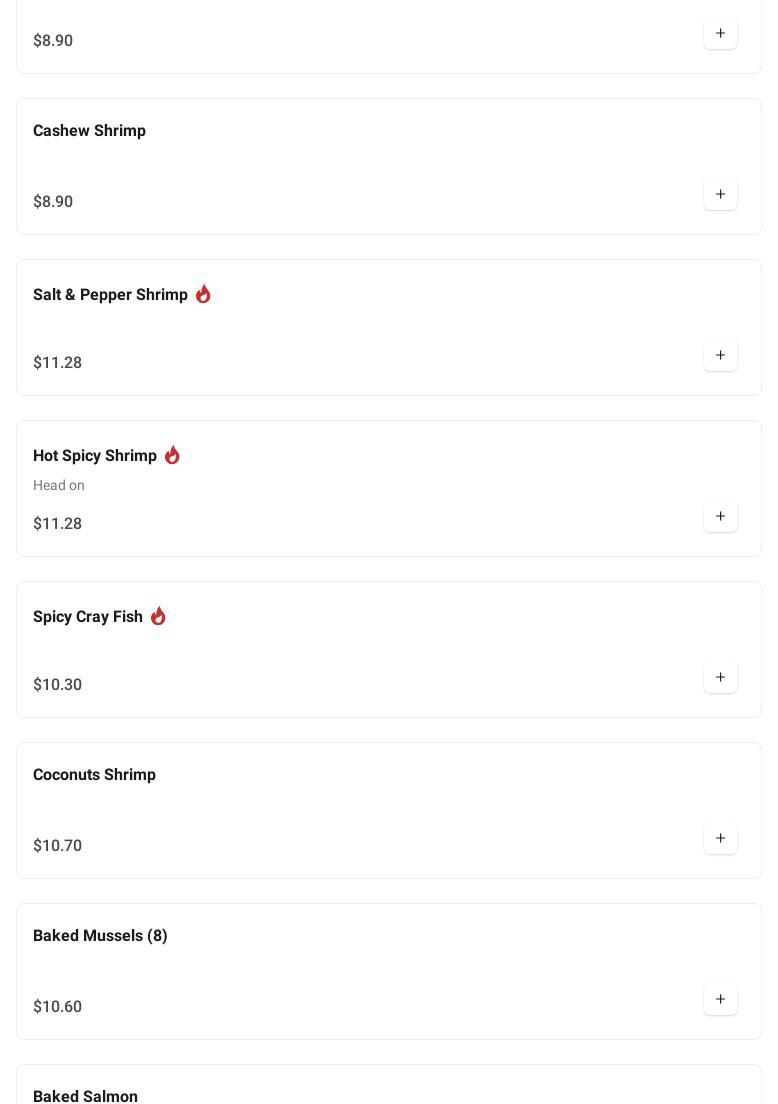The image size is (778, 1104).
Task: Click the $10.30 price of Spicy Cray Fish
Action: (x=57, y=685)
